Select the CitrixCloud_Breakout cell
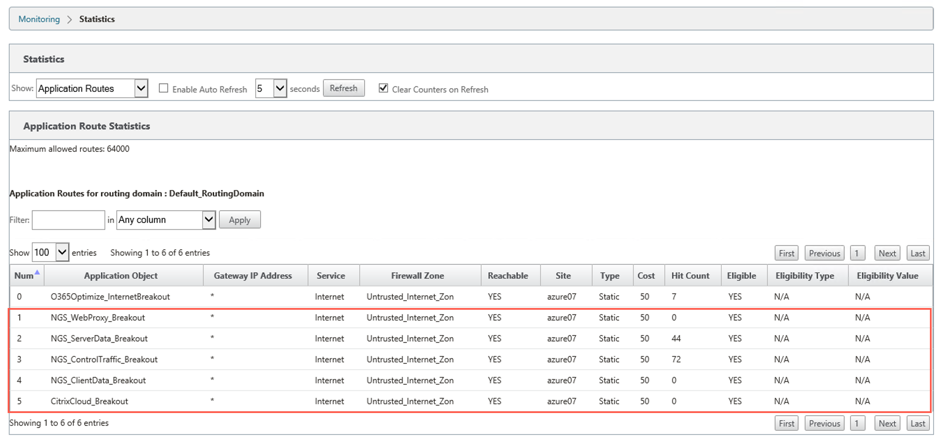The image size is (939, 441). [x=89, y=401]
